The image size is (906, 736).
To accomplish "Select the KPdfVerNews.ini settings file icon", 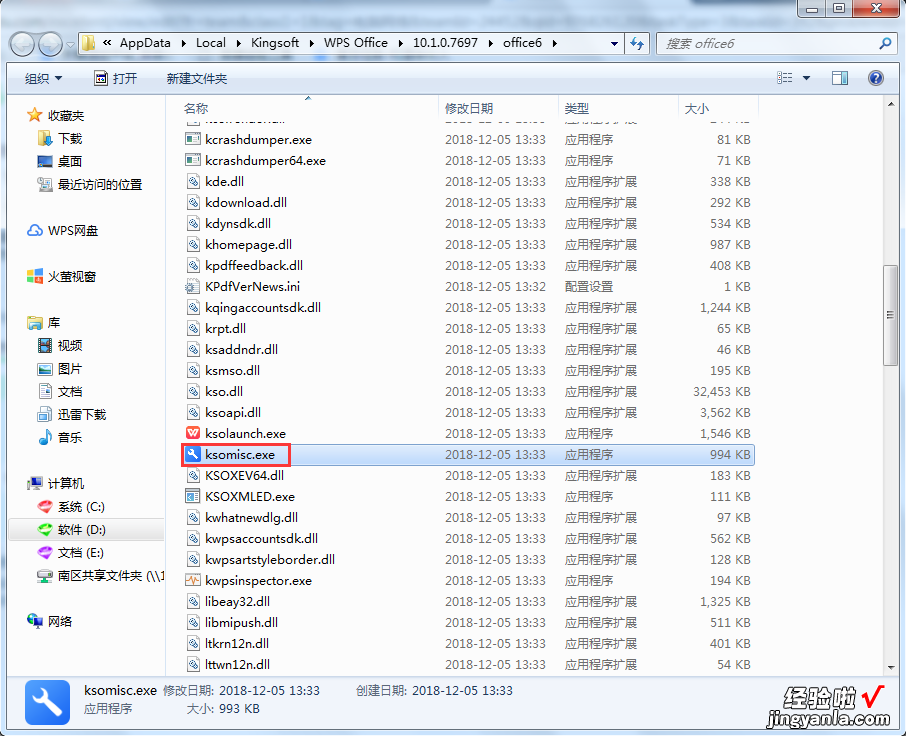I will coord(193,287).
